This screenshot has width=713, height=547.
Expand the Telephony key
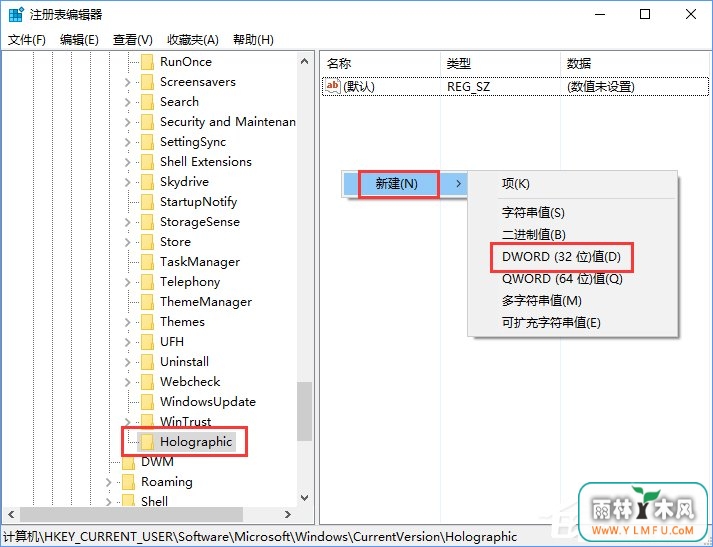(127, 282)
